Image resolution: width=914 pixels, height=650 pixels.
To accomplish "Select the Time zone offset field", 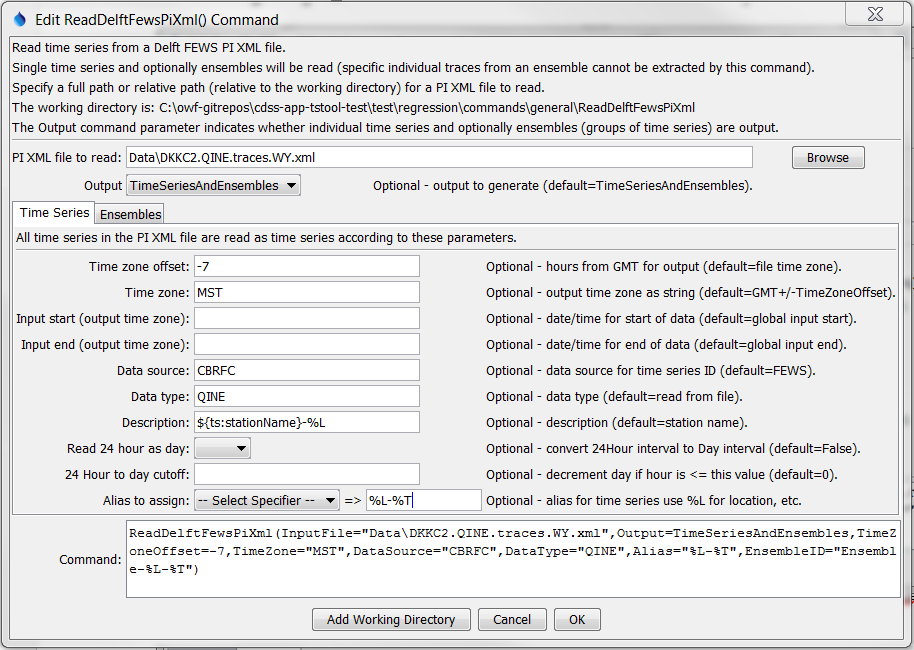I will click(x=306, y=265).
